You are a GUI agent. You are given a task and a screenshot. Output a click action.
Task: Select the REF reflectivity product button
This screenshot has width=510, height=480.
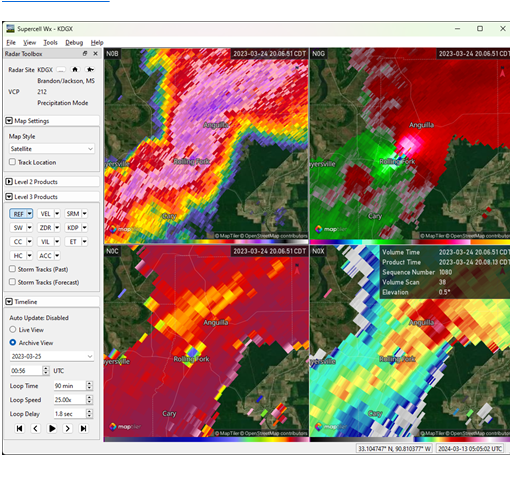(18, 214)
